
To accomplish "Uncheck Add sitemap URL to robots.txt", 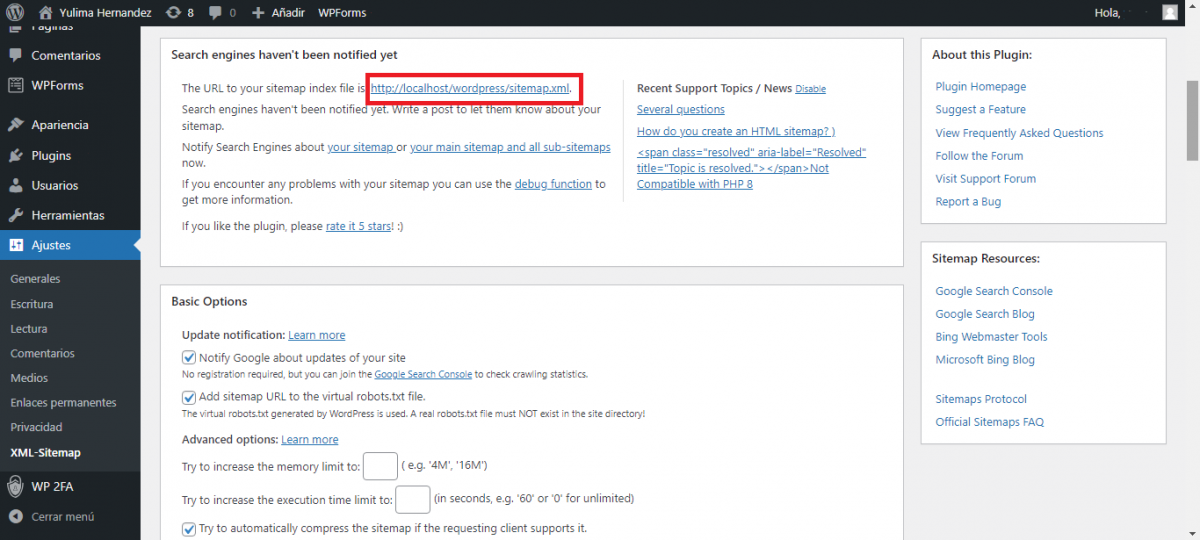I will coord(189,396).
